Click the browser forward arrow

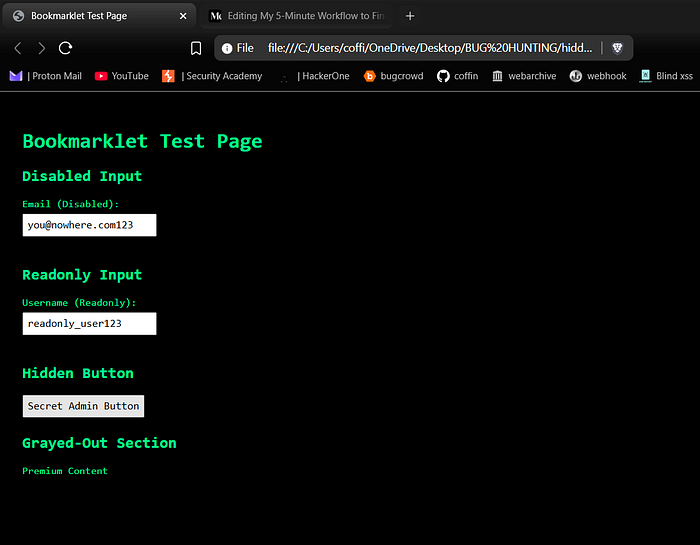click(x=42, y=48)
